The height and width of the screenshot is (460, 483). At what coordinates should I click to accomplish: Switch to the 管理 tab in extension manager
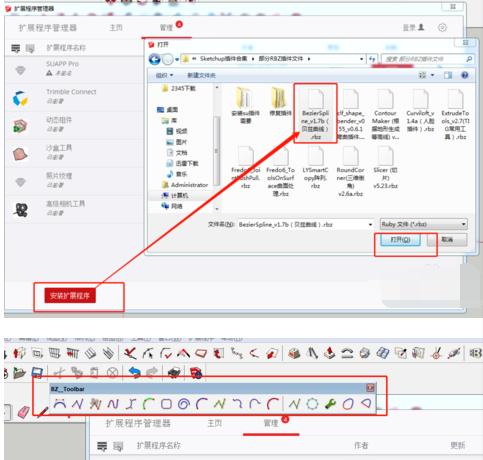(x=166, y=28)
